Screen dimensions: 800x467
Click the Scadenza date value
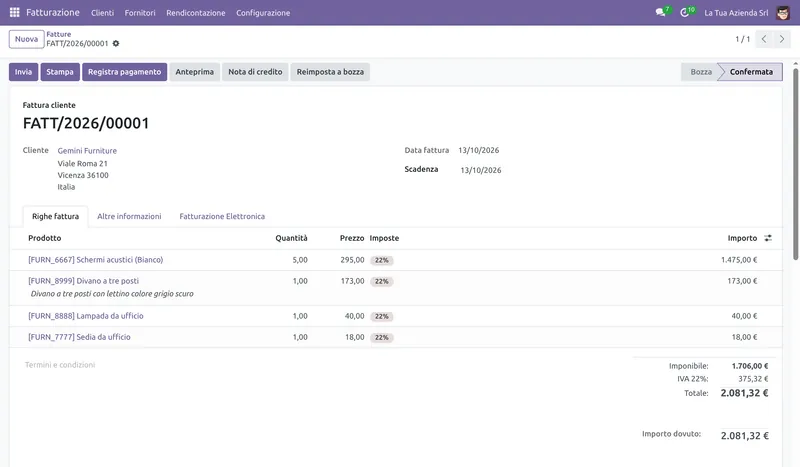(481, 170)
